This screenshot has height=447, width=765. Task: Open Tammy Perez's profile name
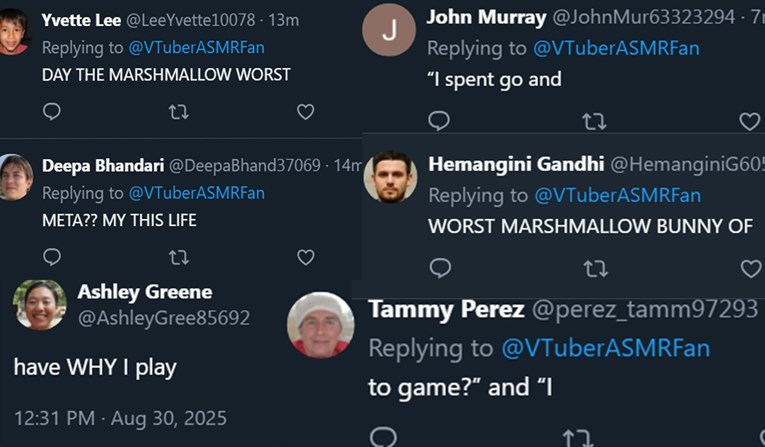tap(446, 309)
